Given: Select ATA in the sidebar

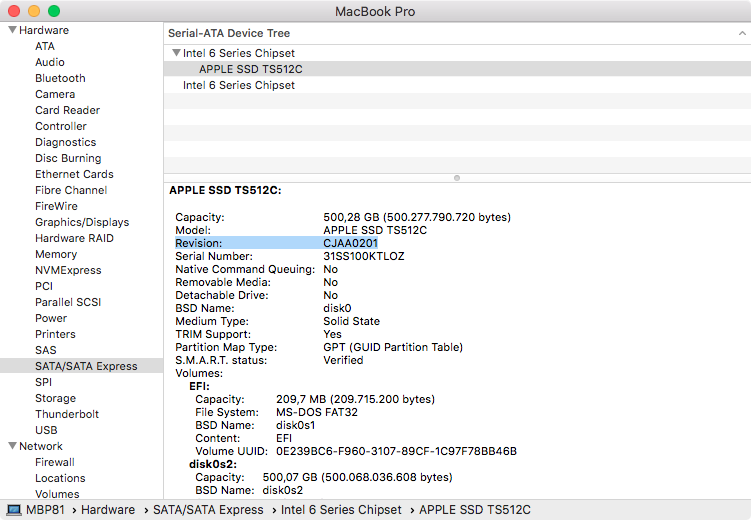Looking at the screenshot, I should click(45, 46).
